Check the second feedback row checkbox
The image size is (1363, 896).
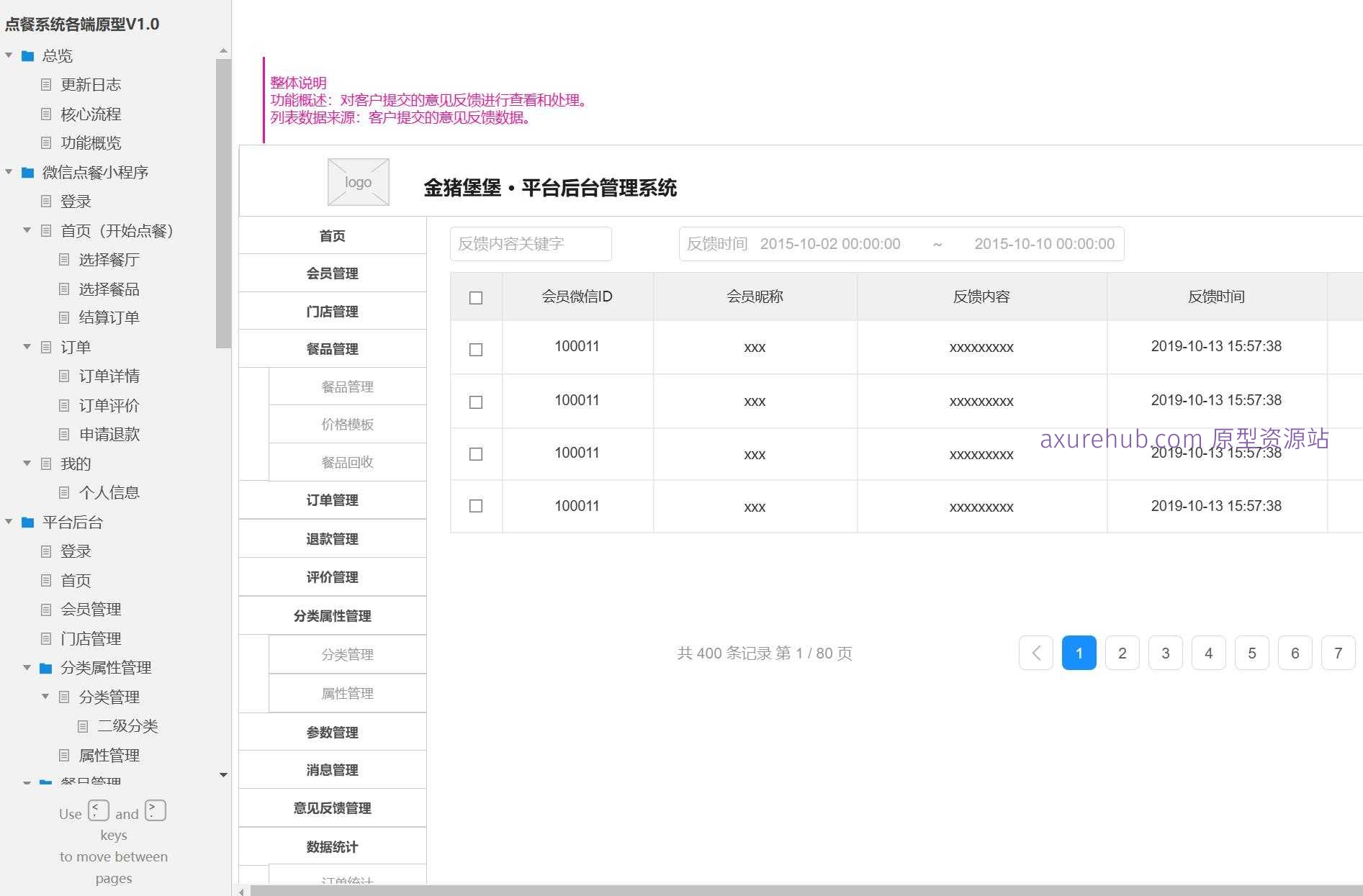[476, 402]
